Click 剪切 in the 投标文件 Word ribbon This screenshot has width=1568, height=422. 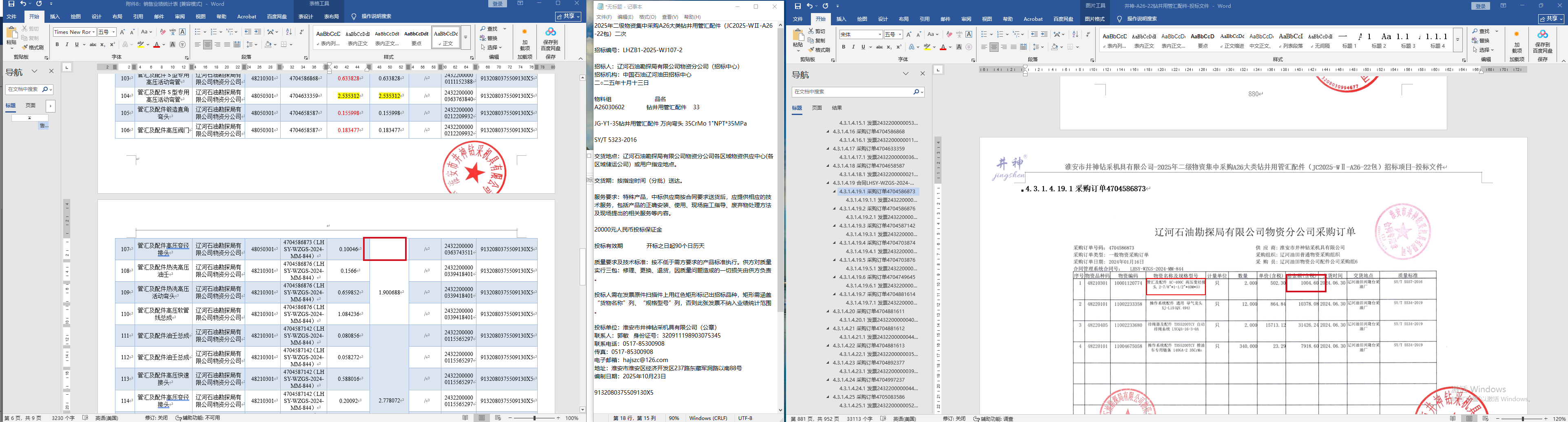click(816, 31)
